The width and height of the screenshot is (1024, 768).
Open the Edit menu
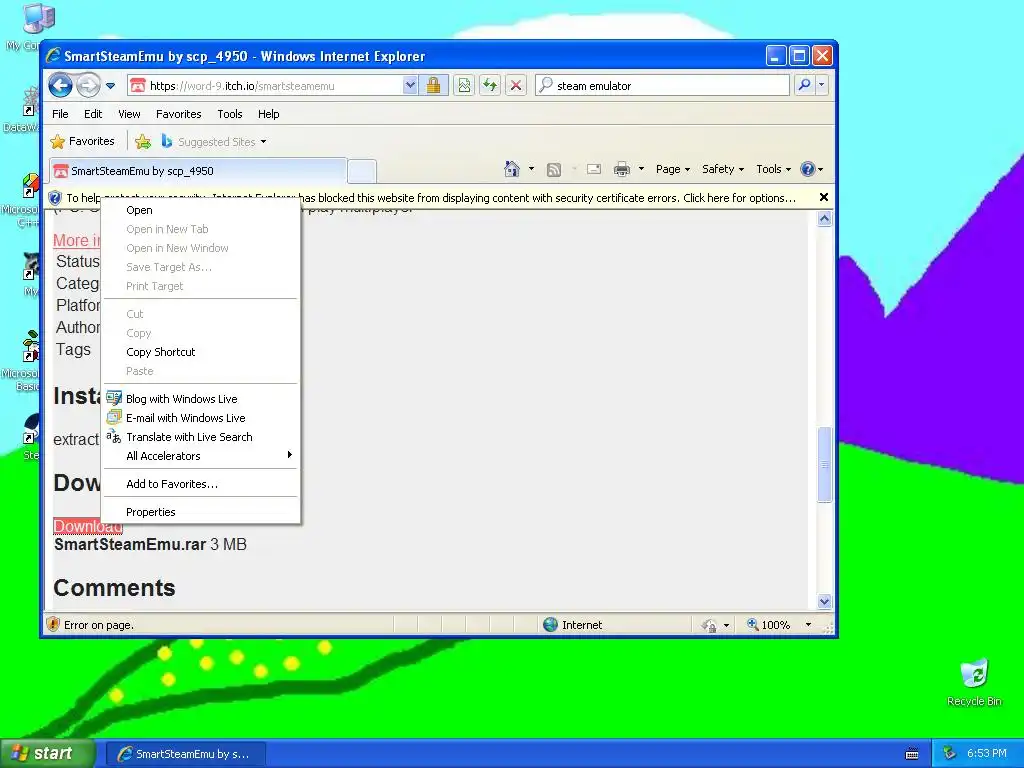pos(93,114)
